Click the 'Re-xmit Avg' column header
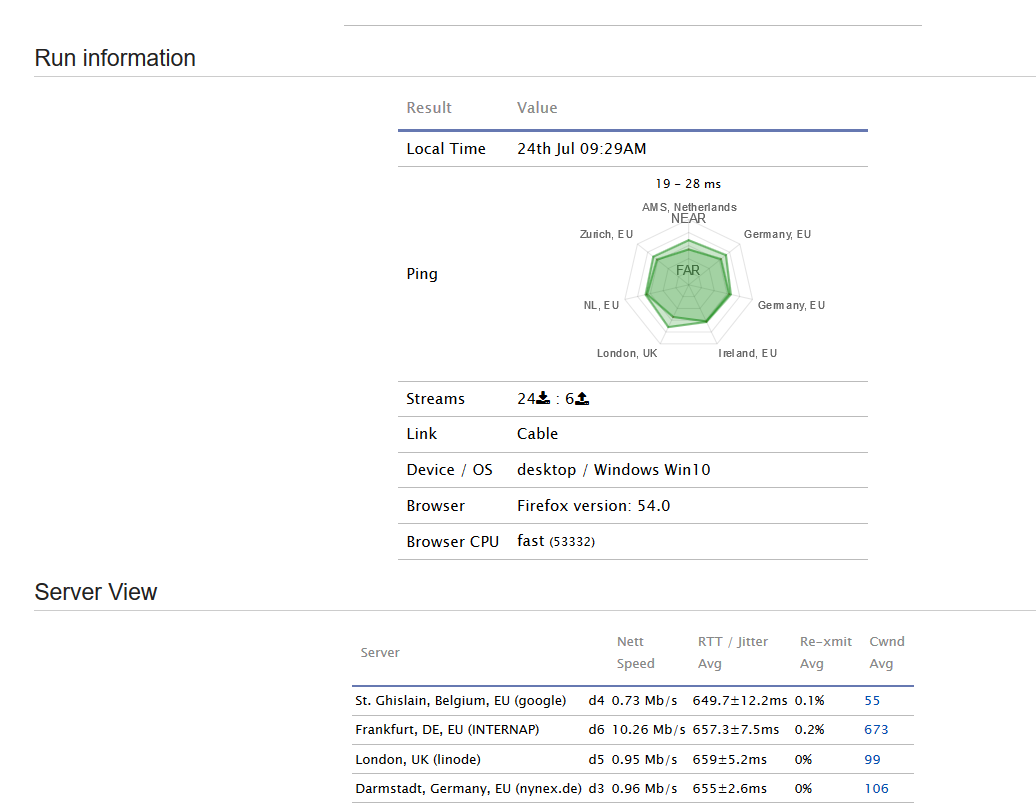 (826, 652)
